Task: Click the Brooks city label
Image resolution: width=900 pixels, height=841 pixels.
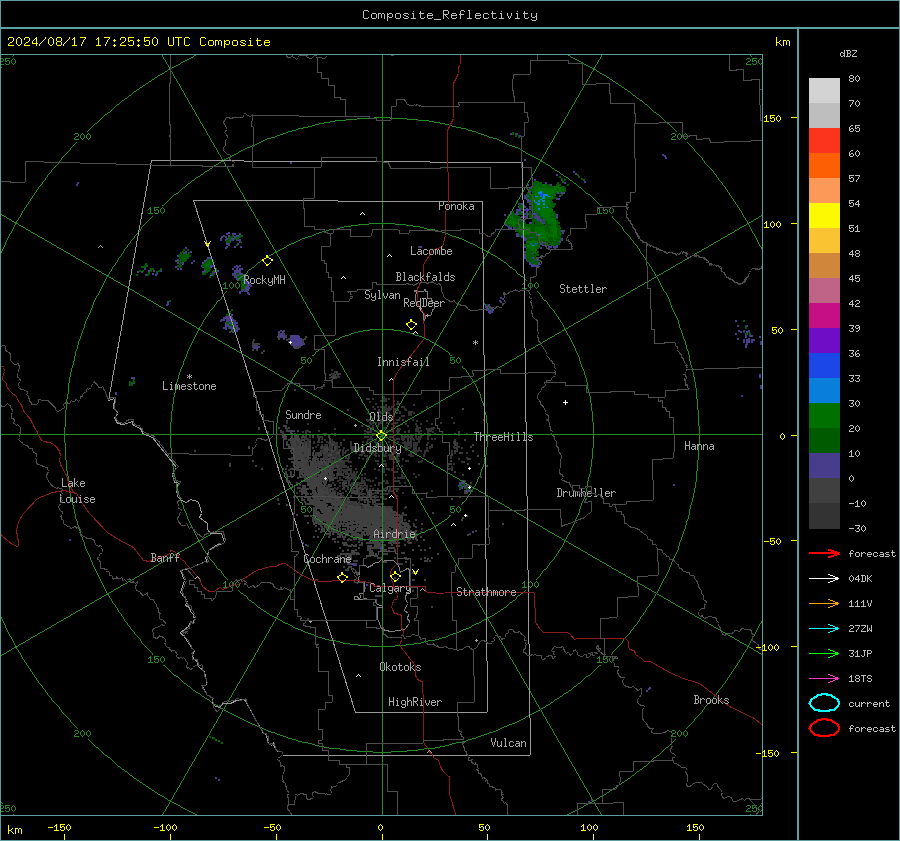Action: tap(711, 700)
